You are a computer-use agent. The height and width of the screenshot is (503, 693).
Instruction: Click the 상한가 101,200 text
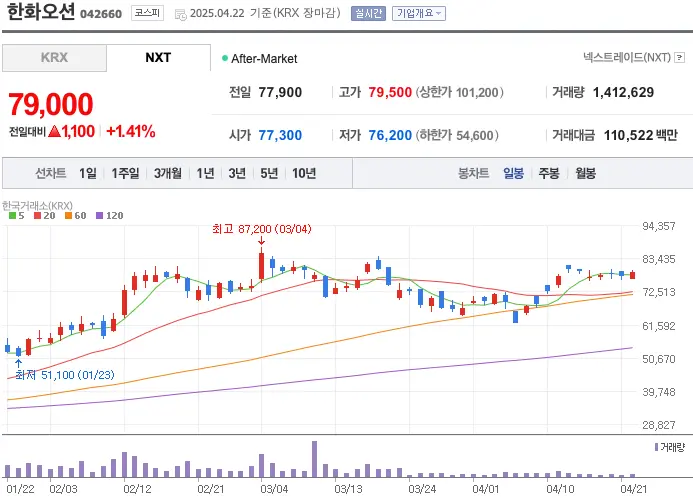point(460,92)
